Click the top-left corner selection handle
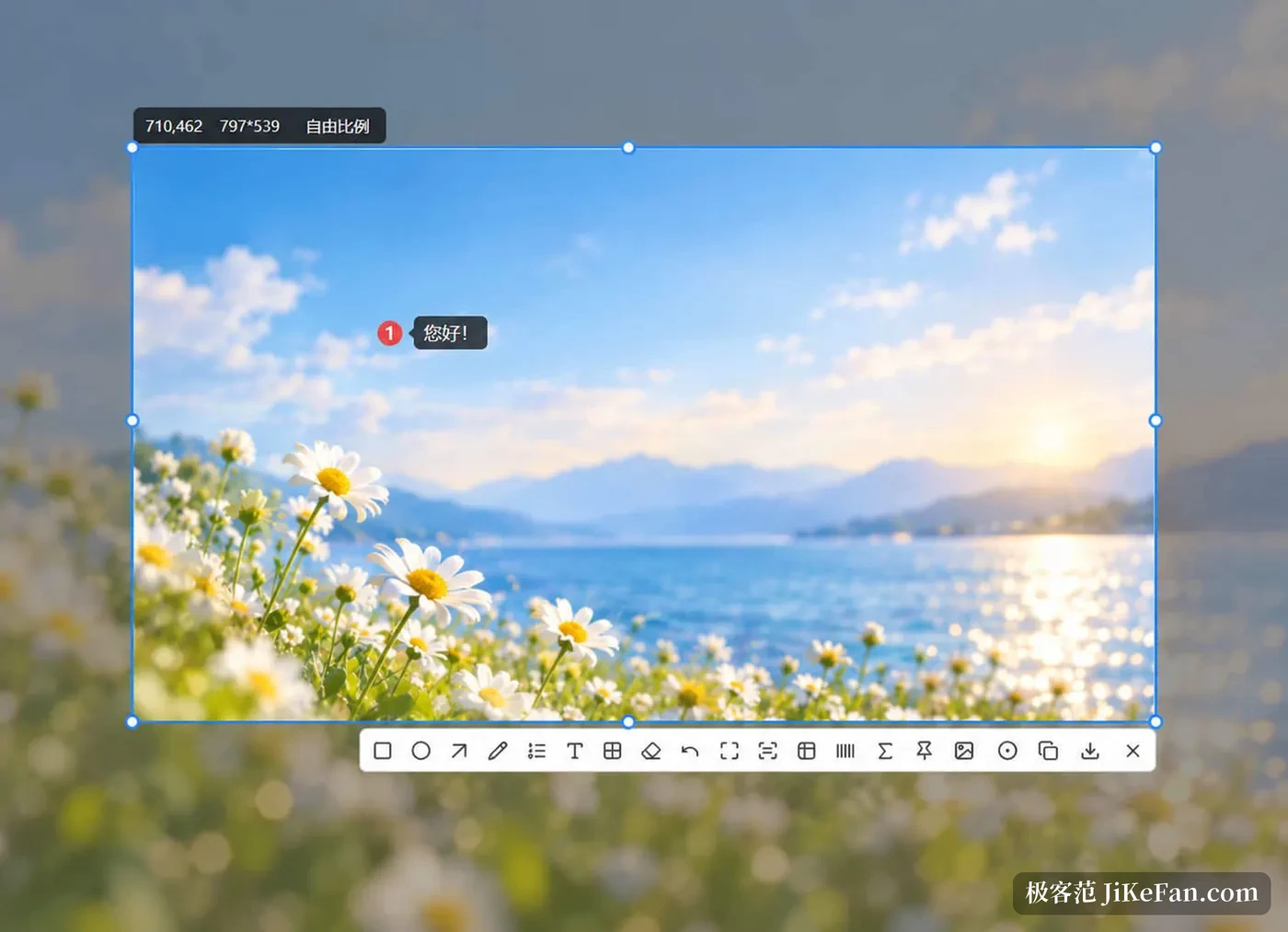 132,148
